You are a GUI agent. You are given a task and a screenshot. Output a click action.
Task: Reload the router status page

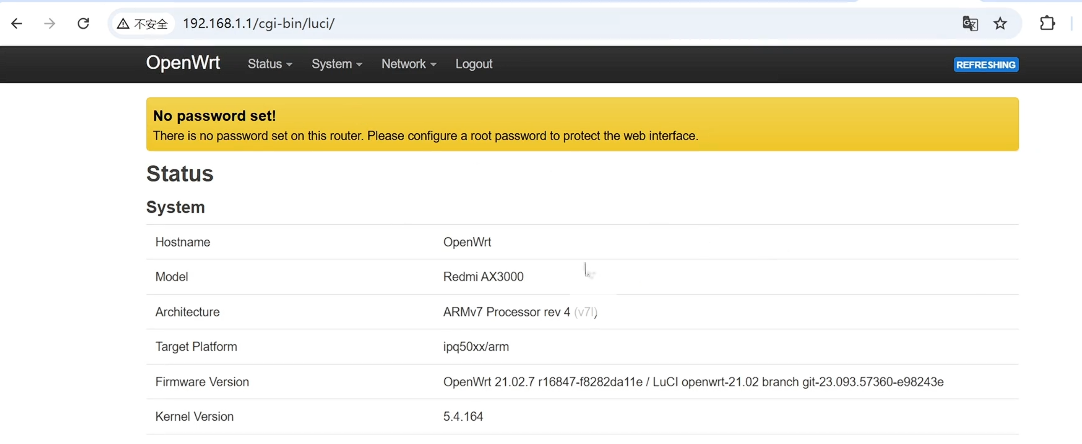[x=83, y=23]
